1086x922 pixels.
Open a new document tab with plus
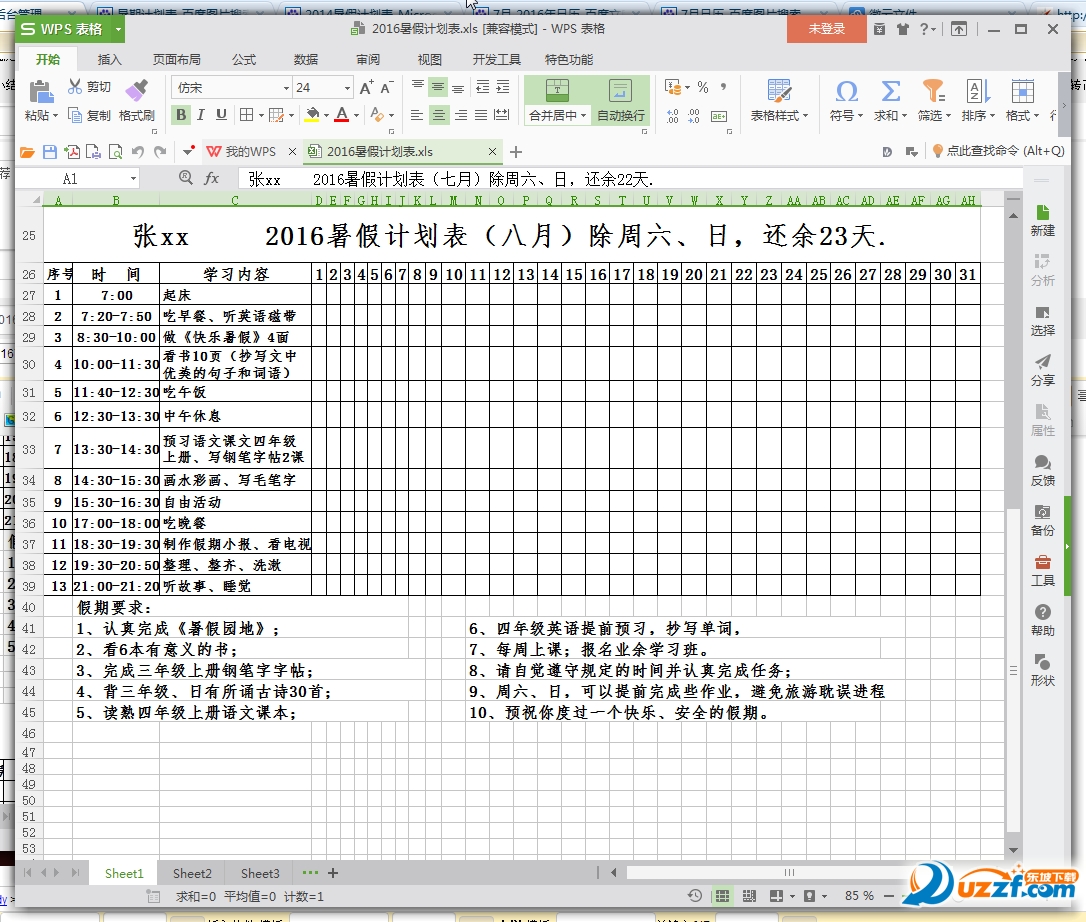click(516, 152)
